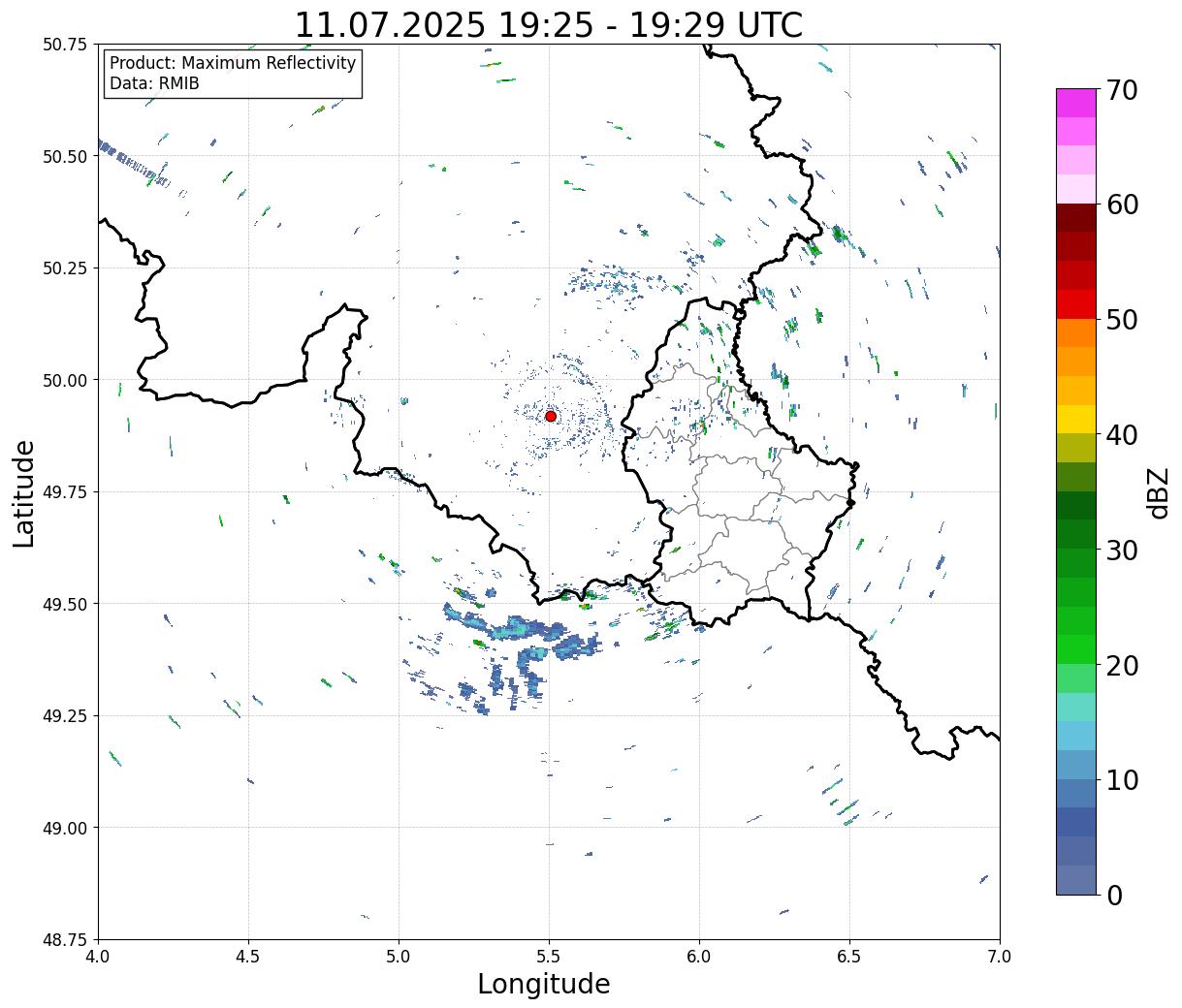The image size is (1182, 1008).
Task: Click the colorbar tick label 20
Action: coord(1122,666)
